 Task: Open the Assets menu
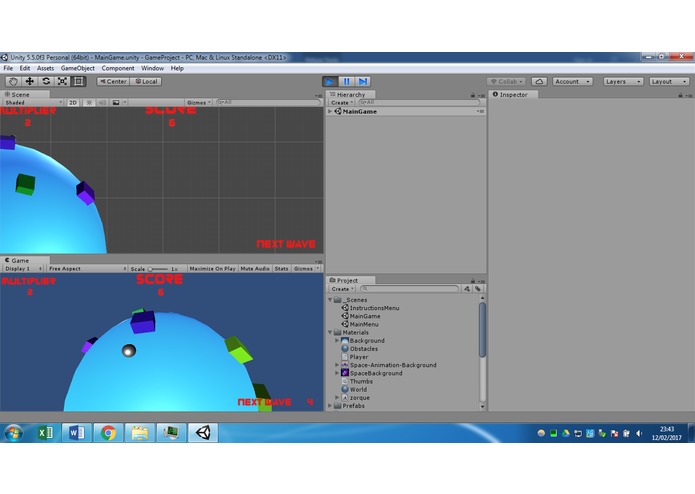[x=45, y=68]
